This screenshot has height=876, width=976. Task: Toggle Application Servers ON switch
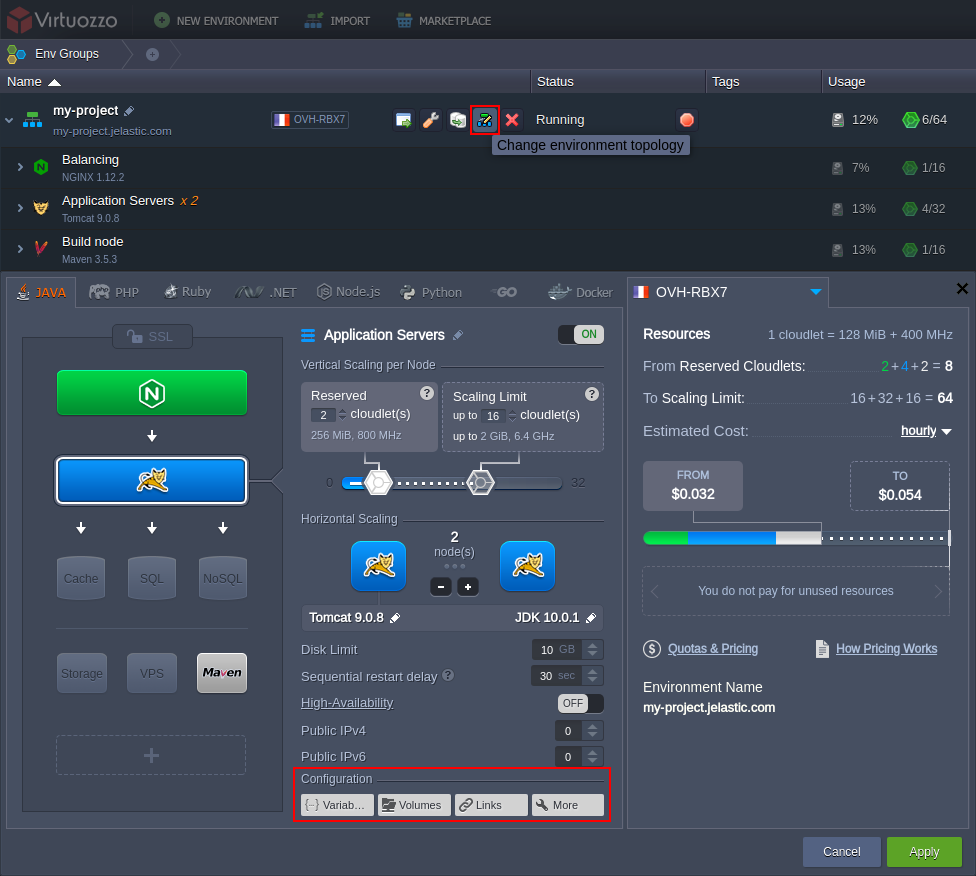pyautogui.click(x=581, y=334)
